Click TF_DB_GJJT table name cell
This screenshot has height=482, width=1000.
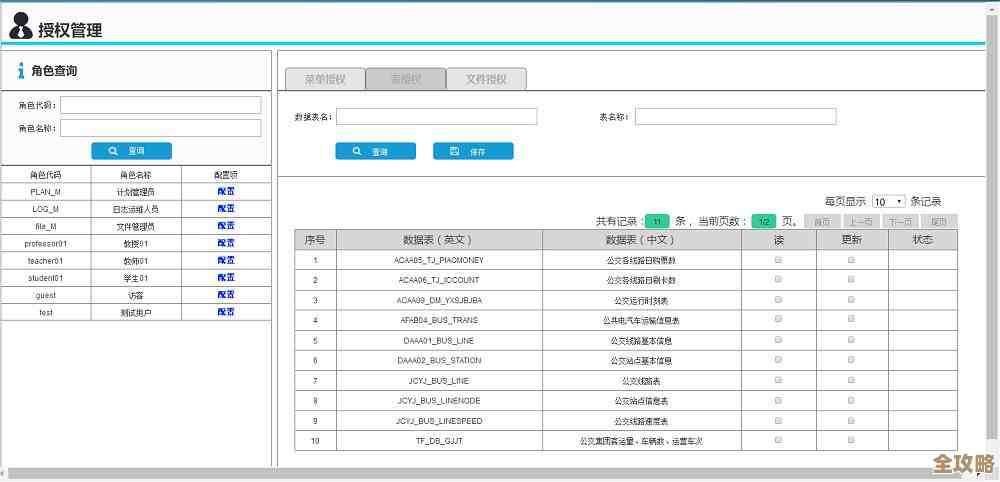click(x=439, y=441)
